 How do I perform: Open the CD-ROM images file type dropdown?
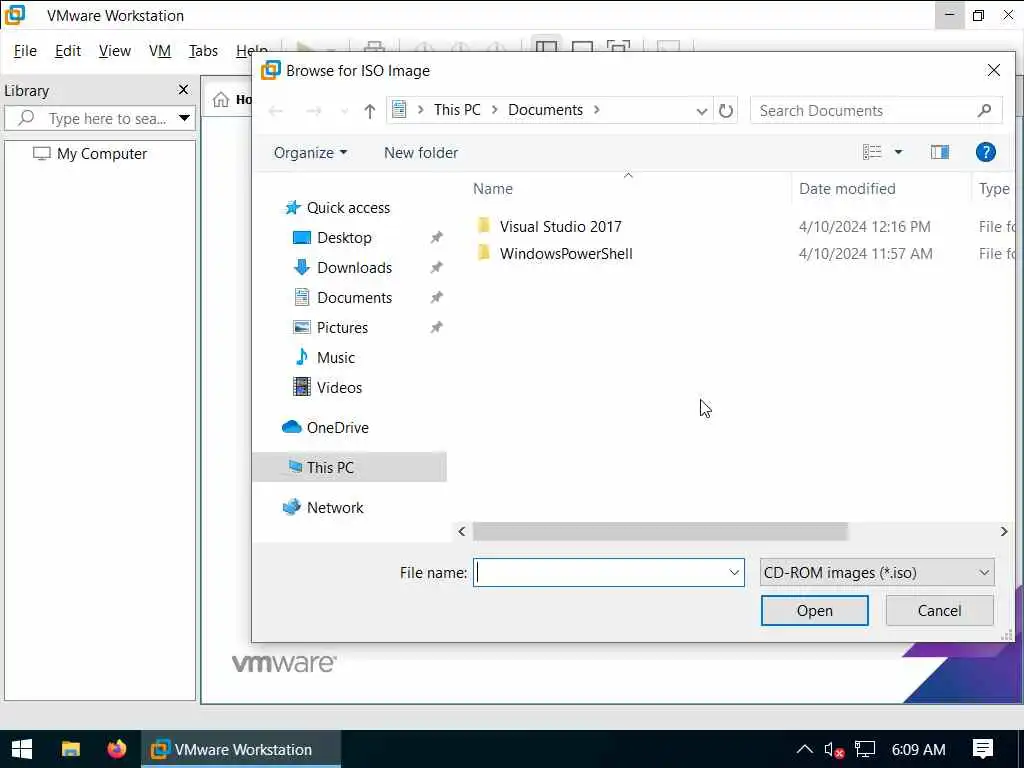tap(877, 573)
